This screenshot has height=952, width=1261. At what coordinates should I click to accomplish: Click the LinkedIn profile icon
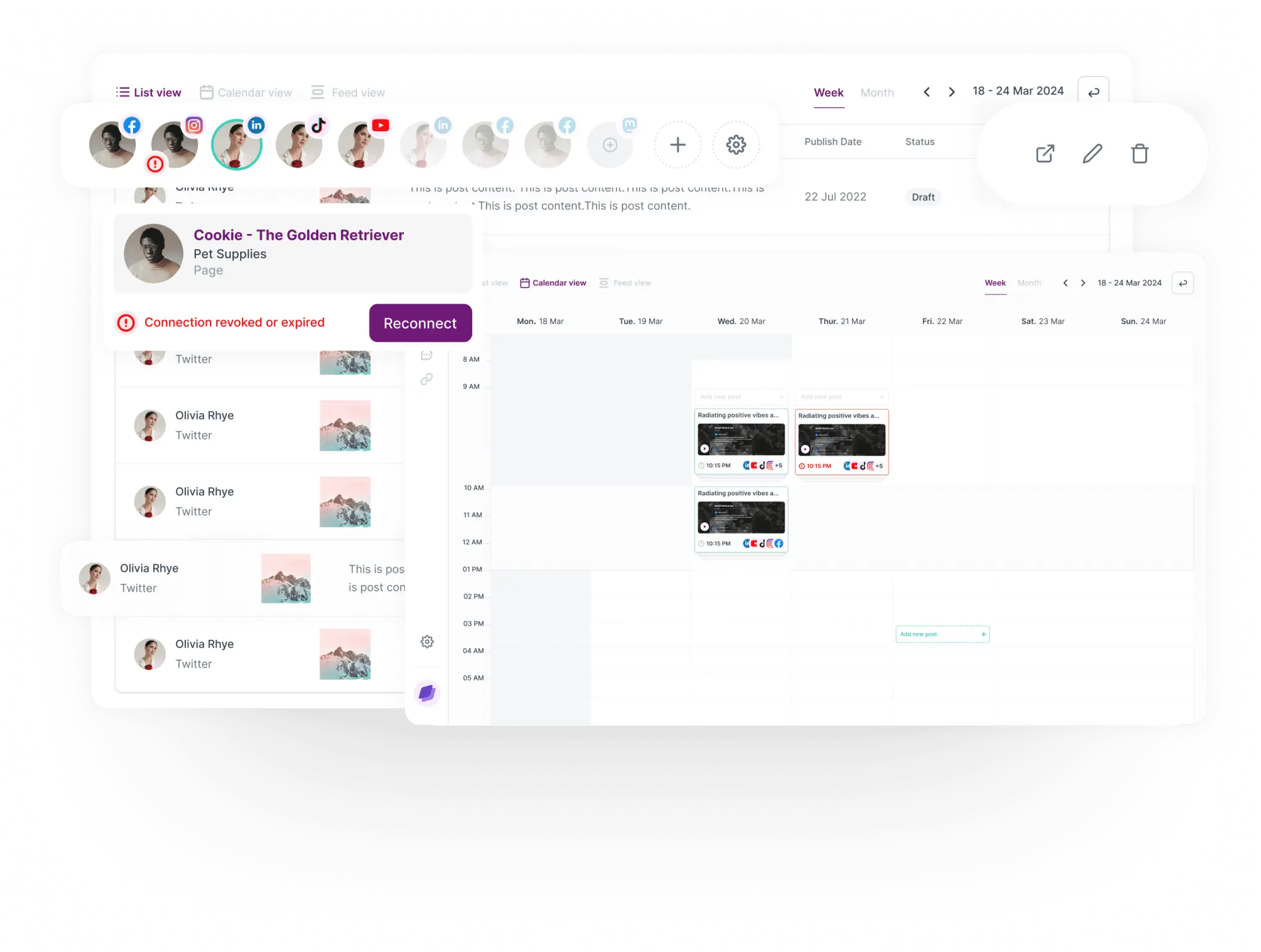tap(237, 144)
